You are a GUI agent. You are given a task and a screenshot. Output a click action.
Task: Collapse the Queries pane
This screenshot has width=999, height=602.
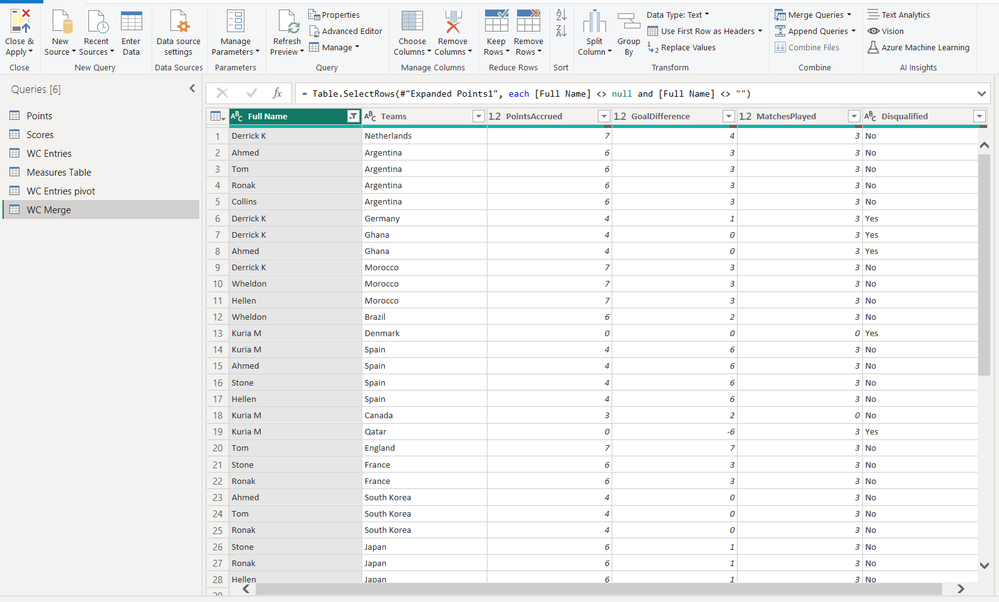pyautogui.click(x=192, y=89)
